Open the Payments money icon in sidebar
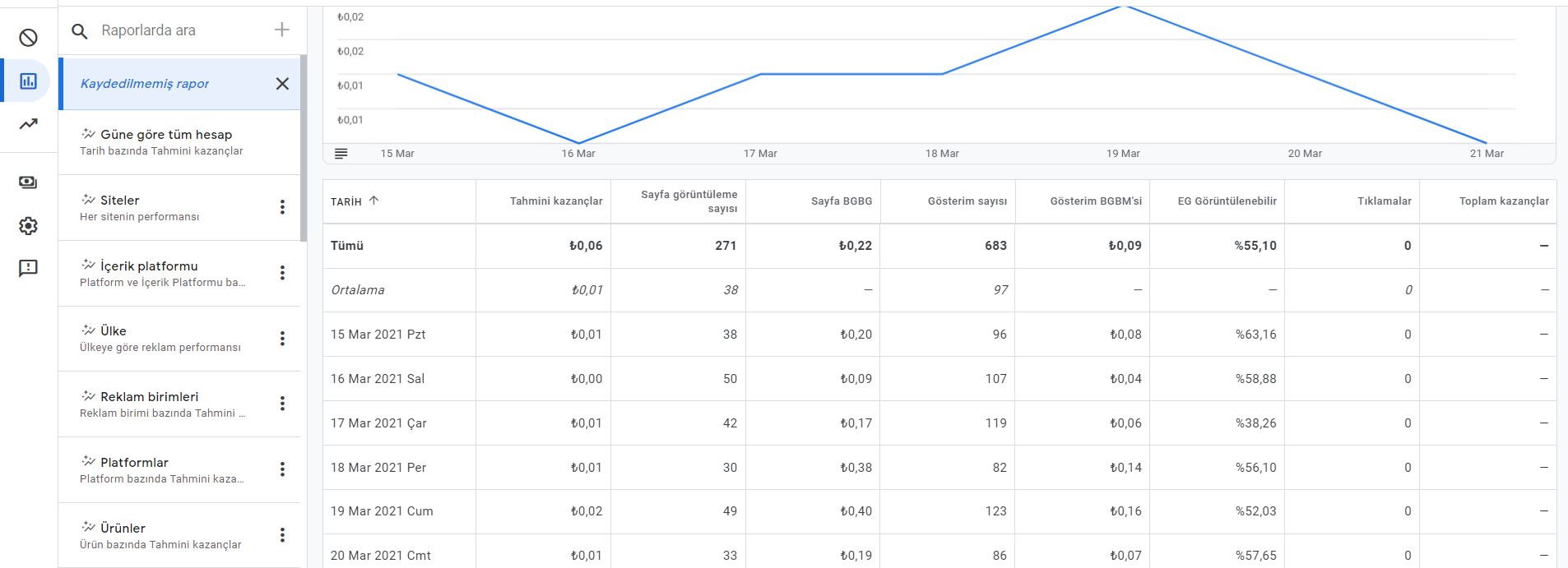Viewport: 1568px width, 568px height. 28,182
